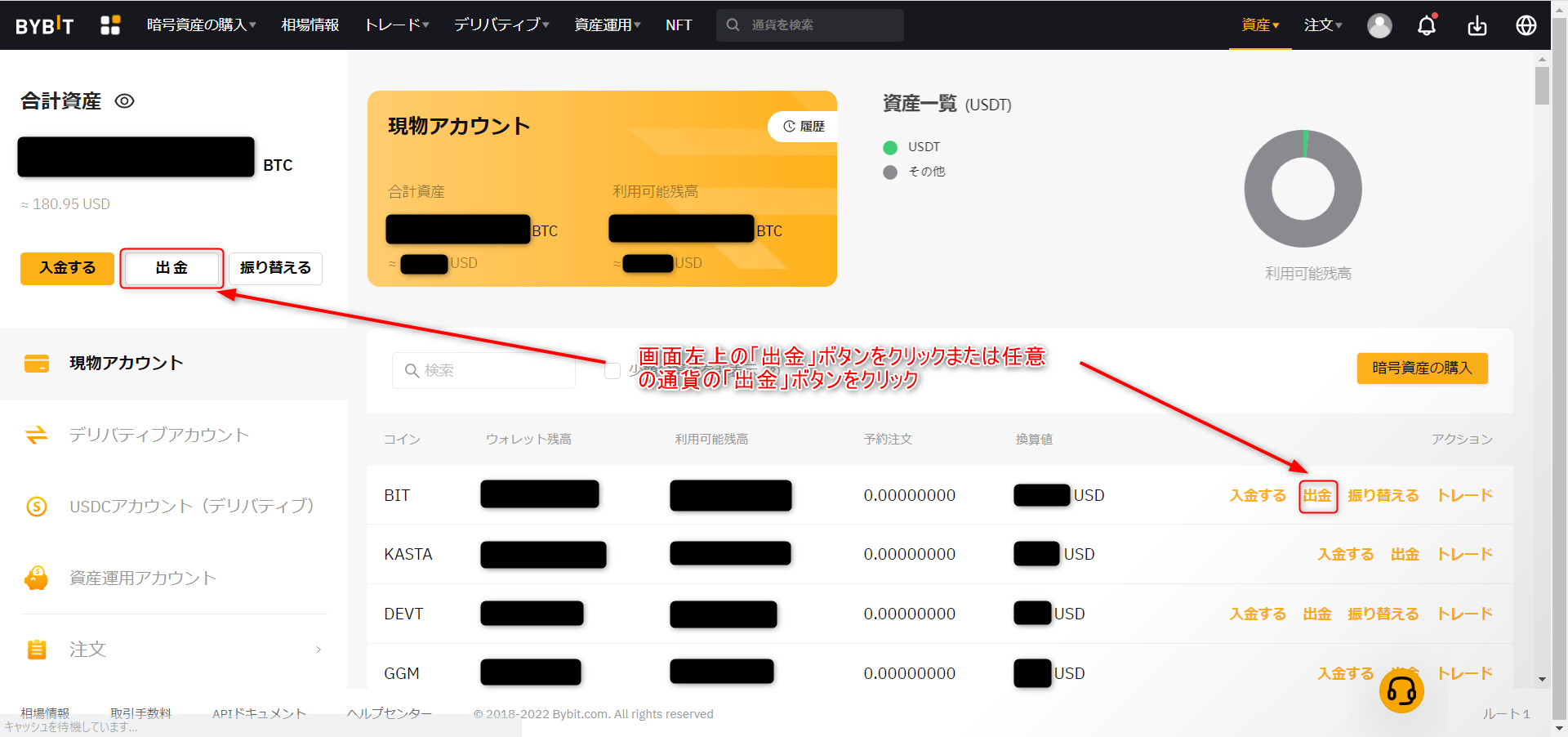Open the NFT menu item
The image size is (1568, 737).
pos(678,25)
